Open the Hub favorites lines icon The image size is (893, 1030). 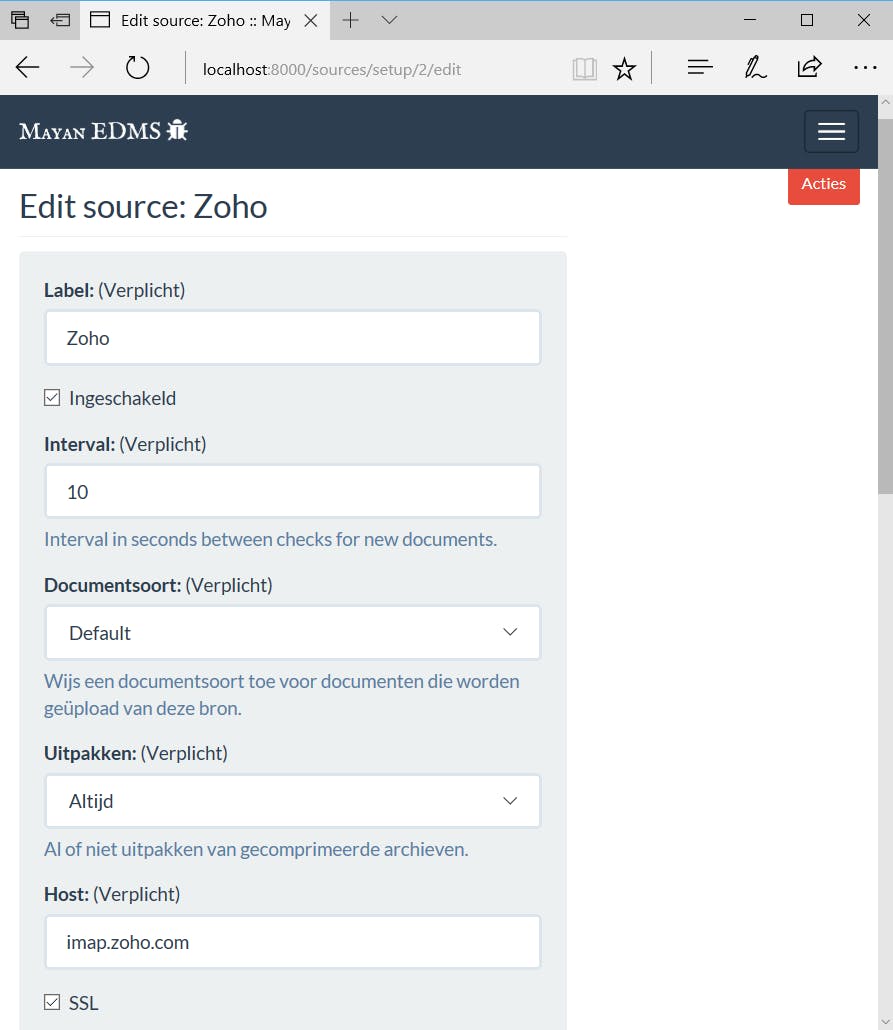pyautogui.click(x=700, y=68)
